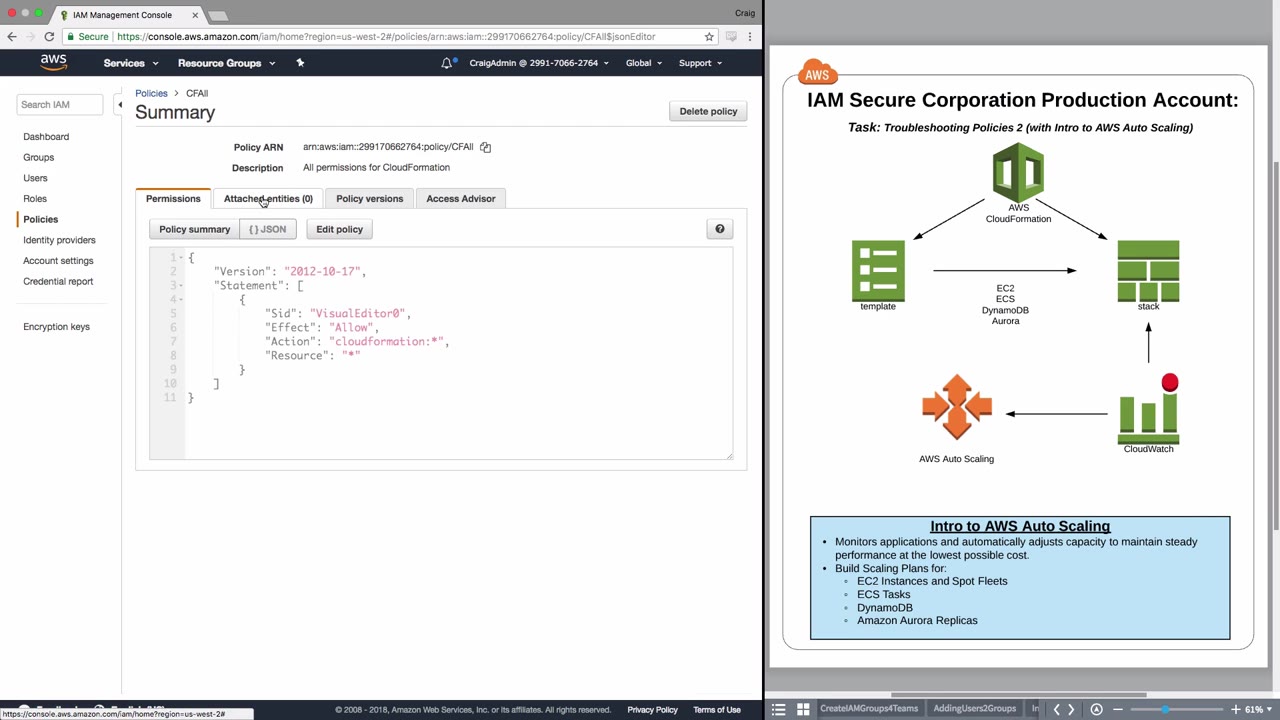This screenshot has width=1280, height=720.
Task: Expand the Services menu
Action: 131,63
